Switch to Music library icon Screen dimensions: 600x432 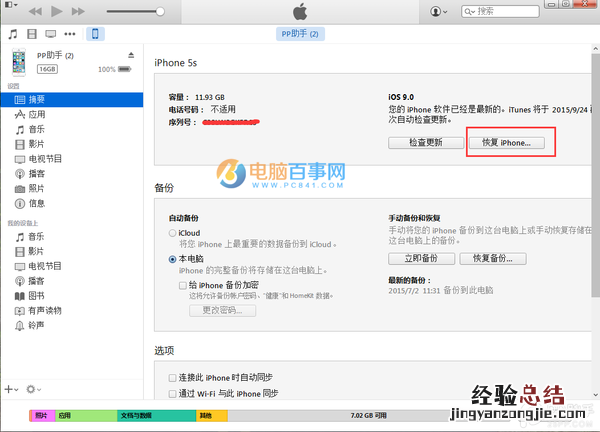click(x=13, y=34)
